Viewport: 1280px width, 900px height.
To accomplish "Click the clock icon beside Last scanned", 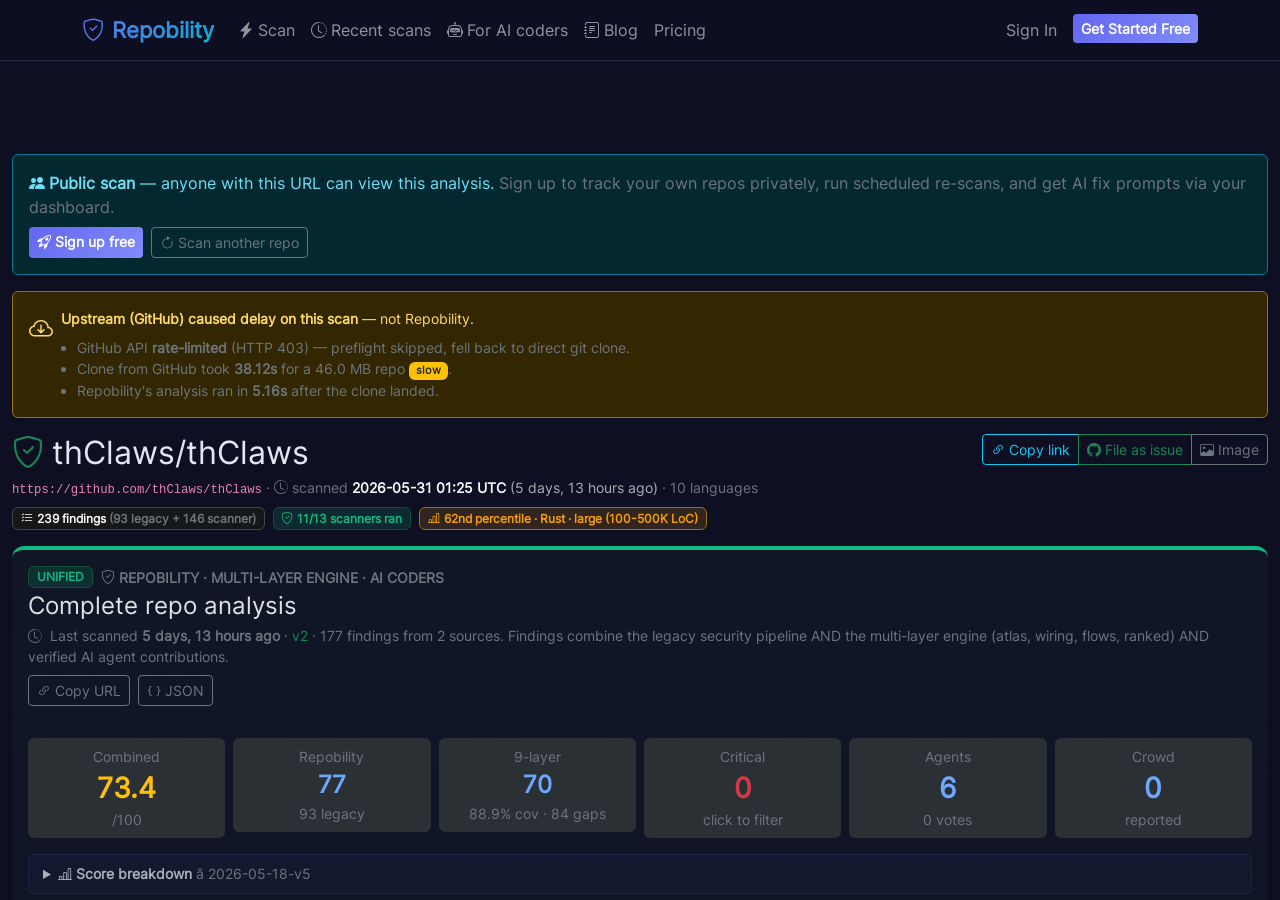I will click(x=35, y=636).
